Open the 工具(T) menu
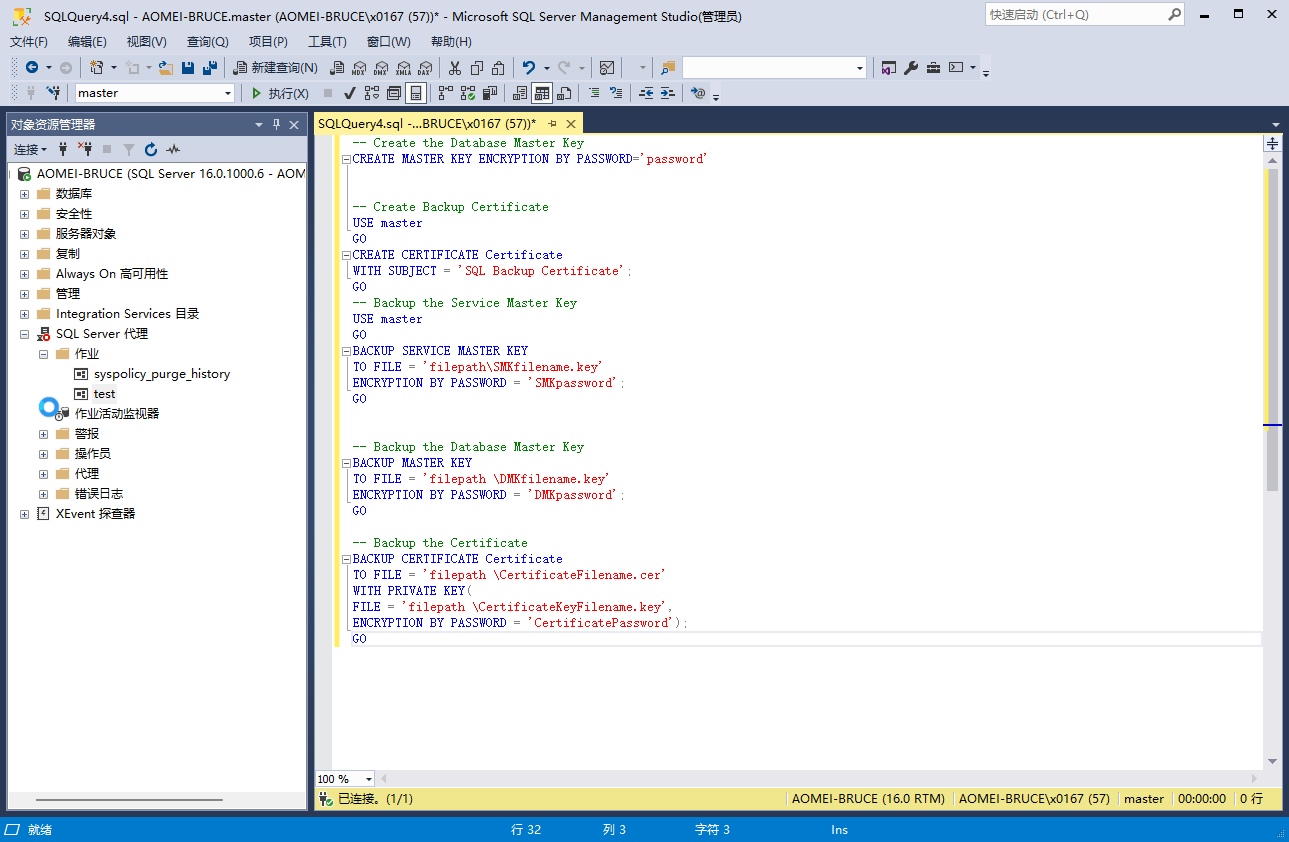 pyautogui.click(x=327, y=42)
